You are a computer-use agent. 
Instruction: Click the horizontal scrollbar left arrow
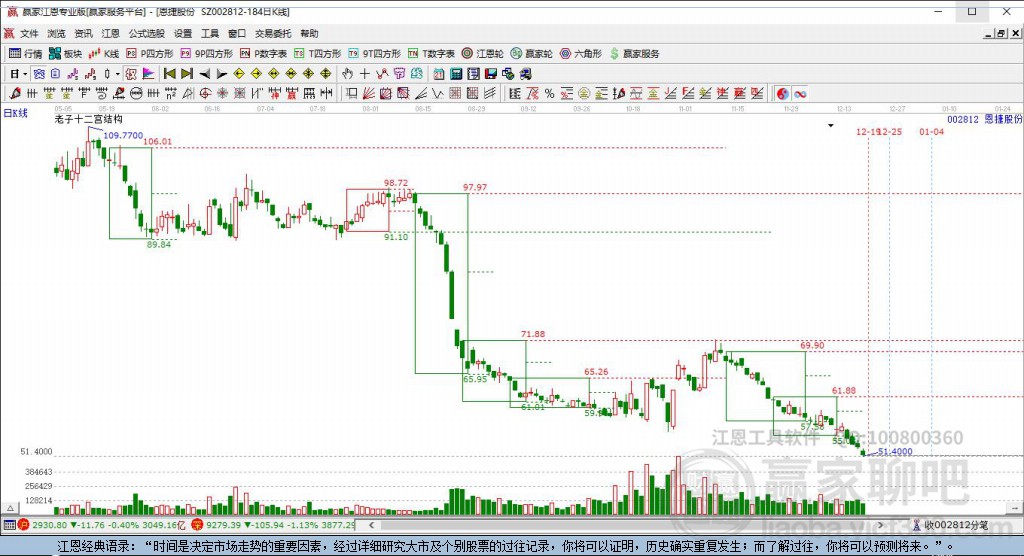coord(372,525)
